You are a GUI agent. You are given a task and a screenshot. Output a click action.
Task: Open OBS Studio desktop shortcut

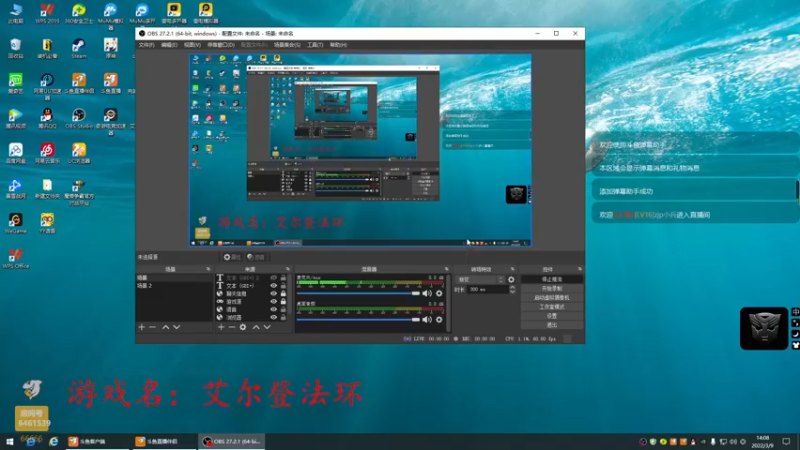click(x=79, y=118)
